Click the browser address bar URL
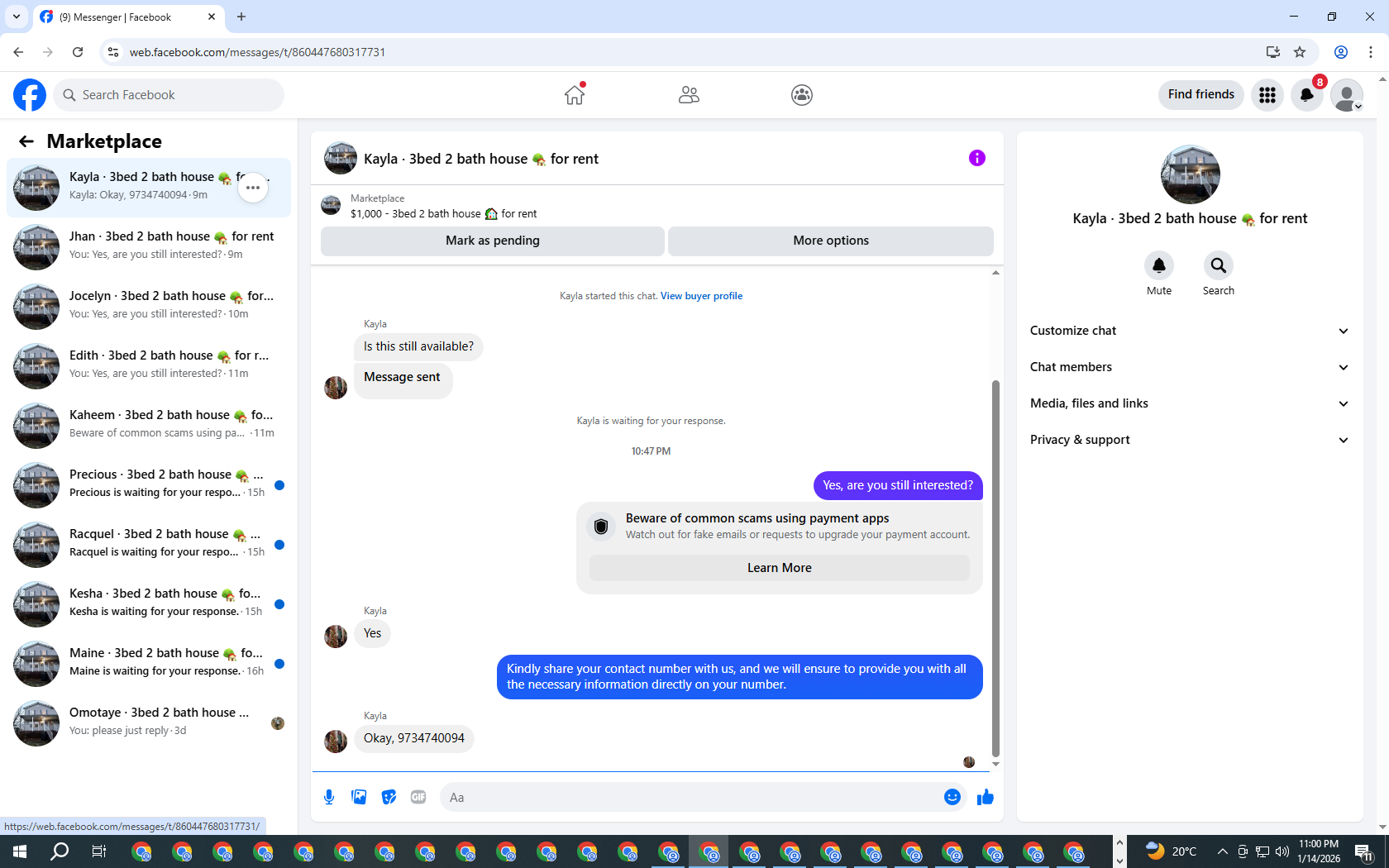Viewport: 1389px width, 868px height. 257,52
